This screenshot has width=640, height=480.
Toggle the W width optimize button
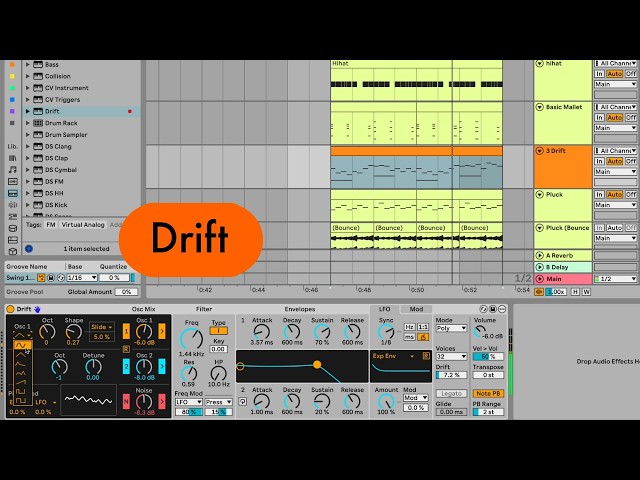pos(587,292)
